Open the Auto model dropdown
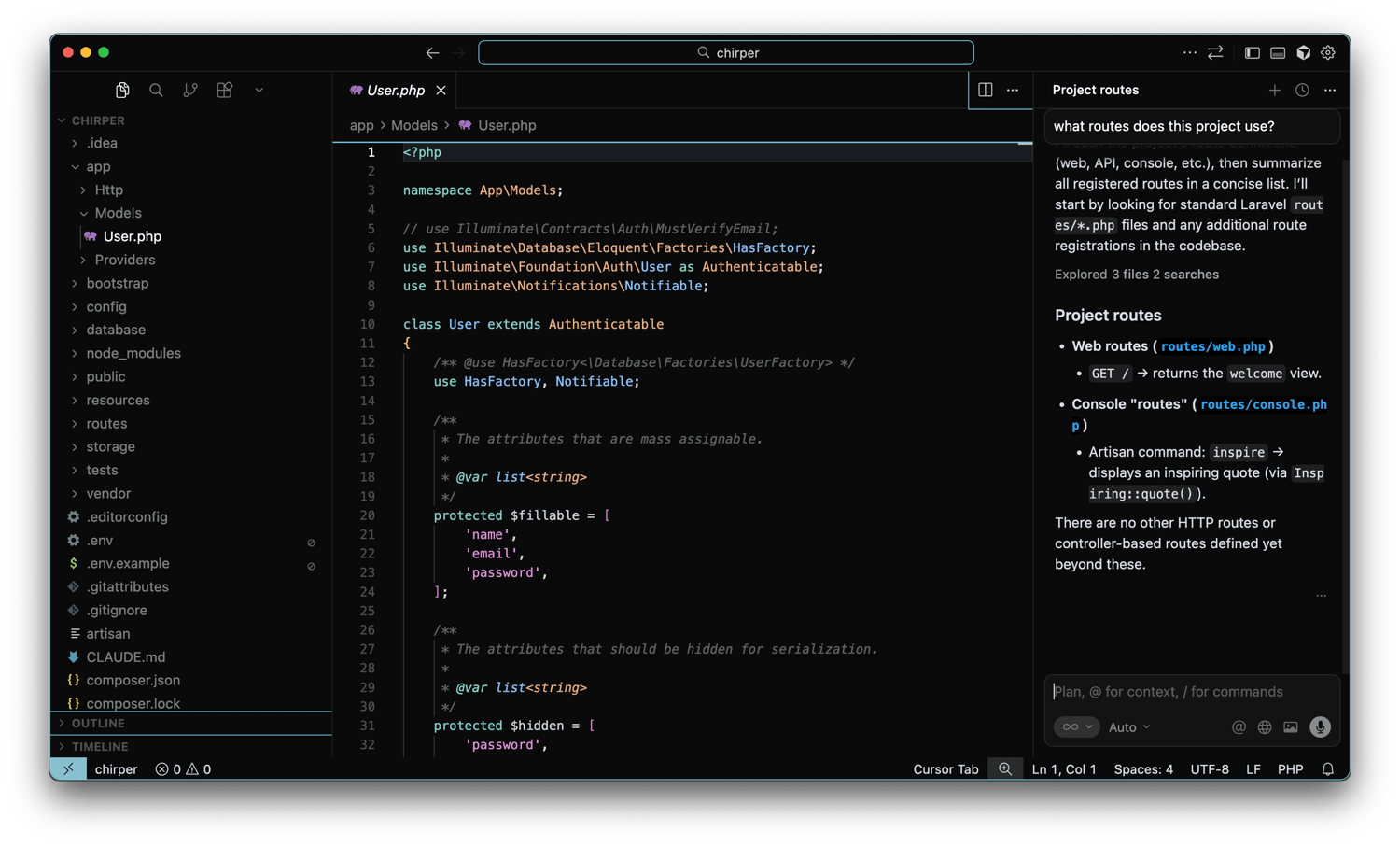1400x846 pixels. point(1129,727)
